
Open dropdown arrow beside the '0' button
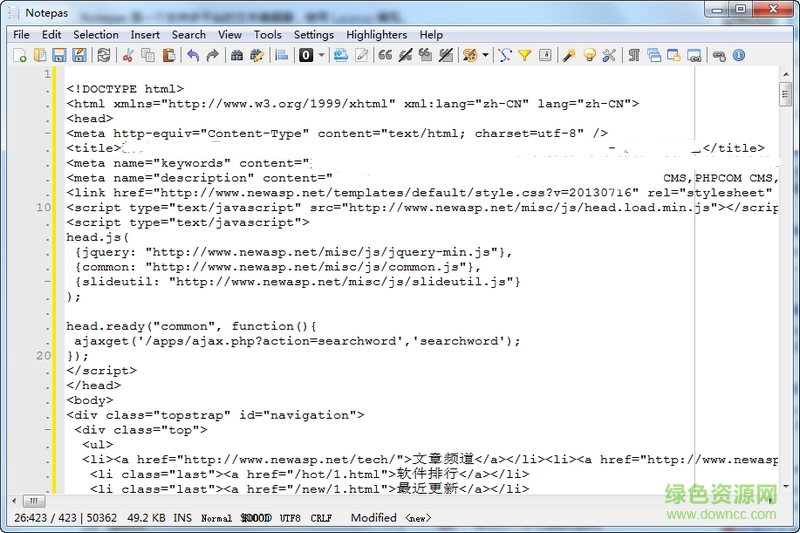[x=321, y=55]
